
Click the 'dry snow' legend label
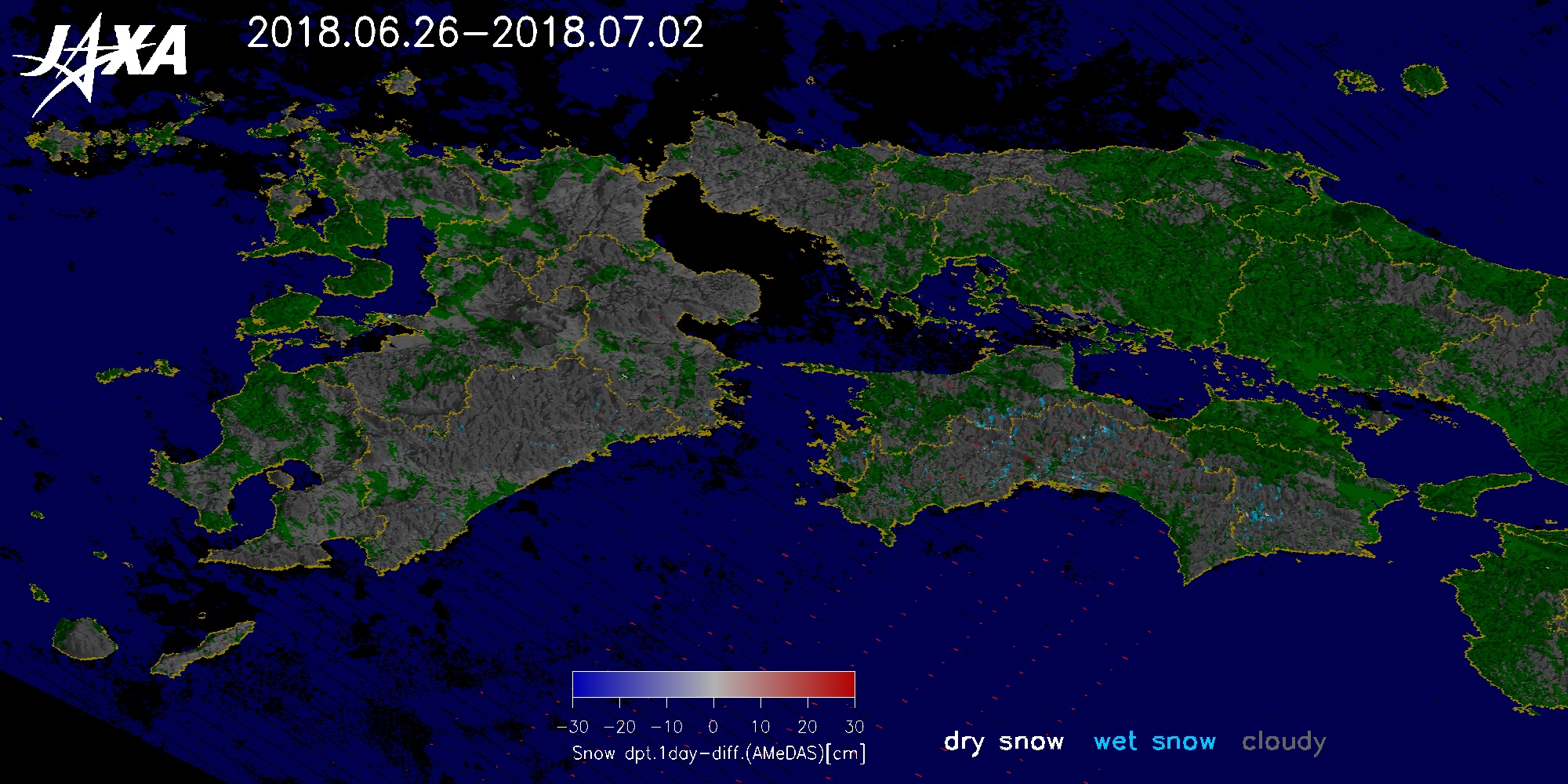[1004, 742]
